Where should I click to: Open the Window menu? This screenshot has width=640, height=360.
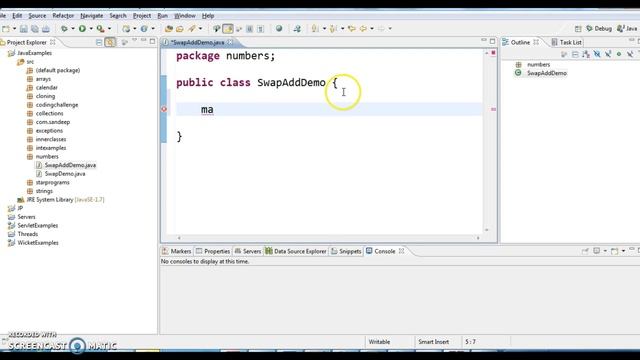pyautogui.click(x=184, y=16)
